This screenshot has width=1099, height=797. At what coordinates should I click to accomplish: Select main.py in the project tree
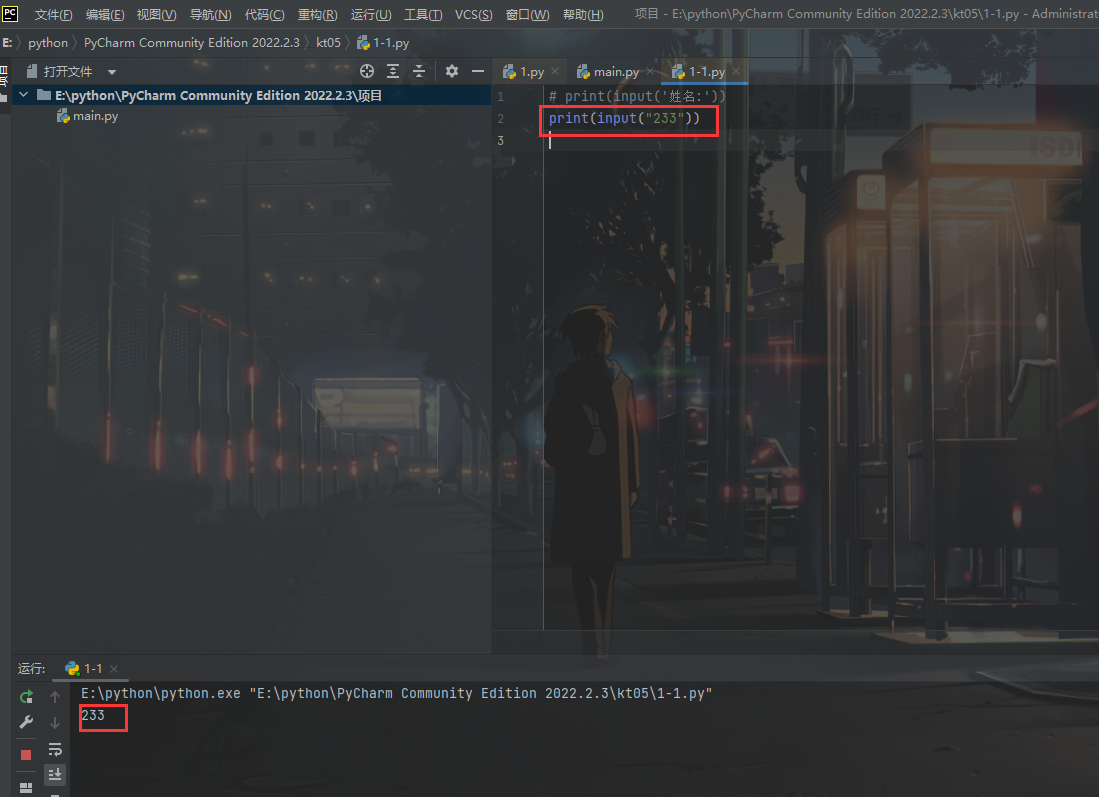(88, 116)
